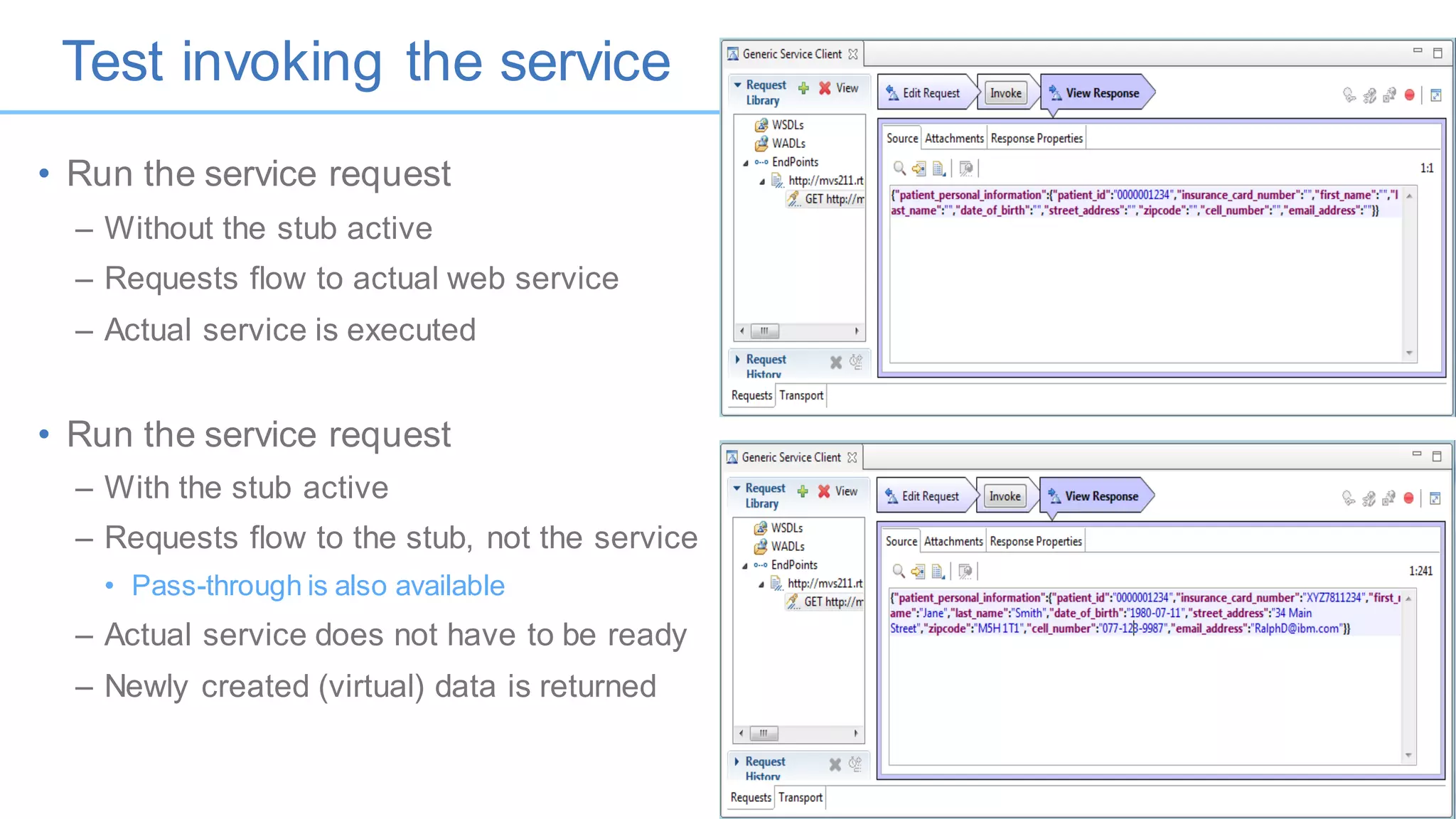Collapse Request Library section in upper window
1456x819 pixels.
pyautogui.click(x=738, y=85)
